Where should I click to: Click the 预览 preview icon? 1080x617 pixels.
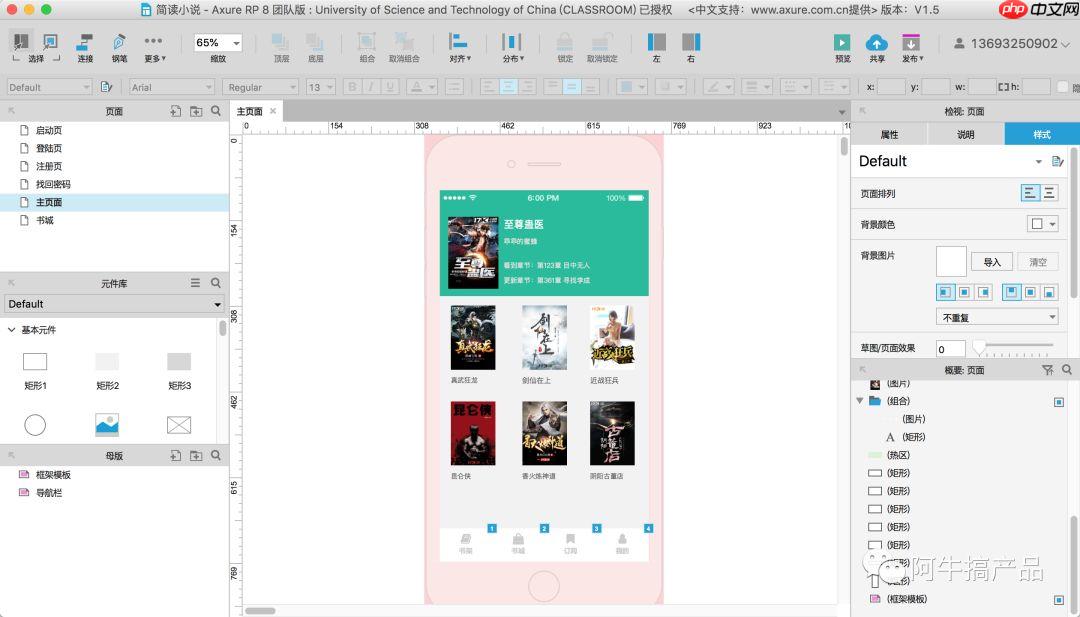tap(842, 43)
